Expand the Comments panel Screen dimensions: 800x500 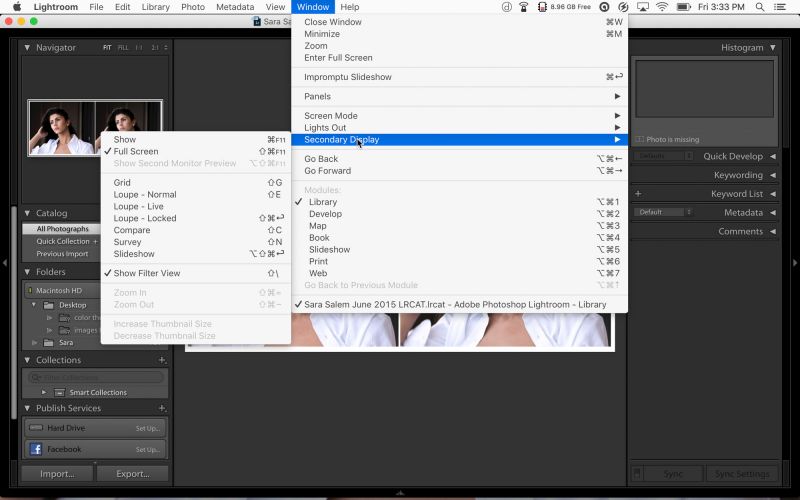tap(773, 231)
